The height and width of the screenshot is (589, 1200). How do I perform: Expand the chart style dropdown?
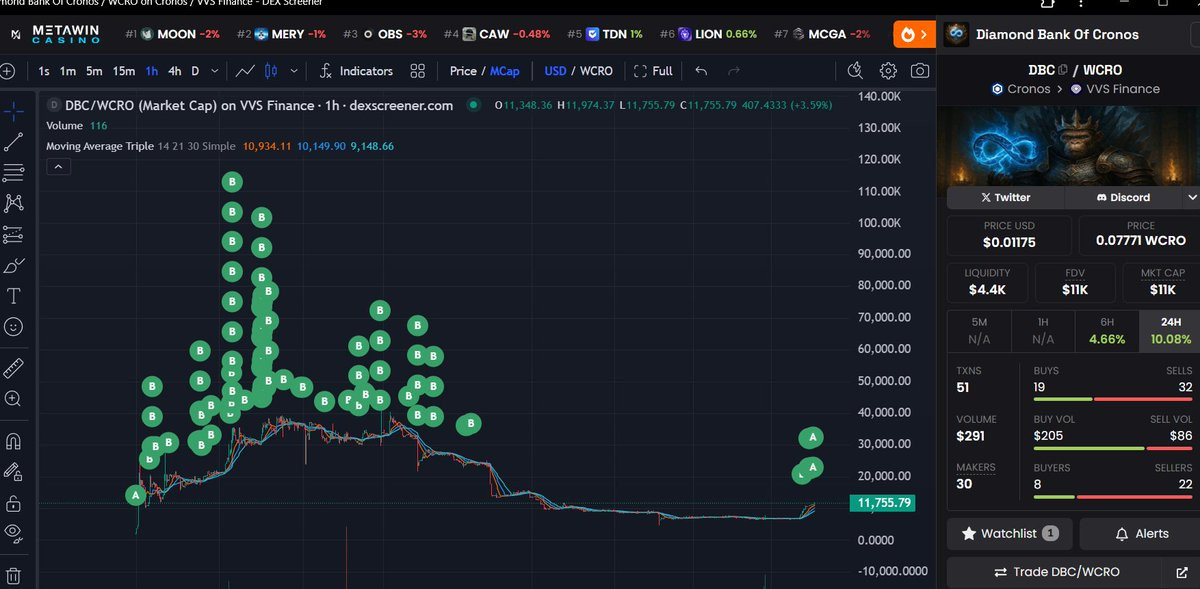[294, 71]
